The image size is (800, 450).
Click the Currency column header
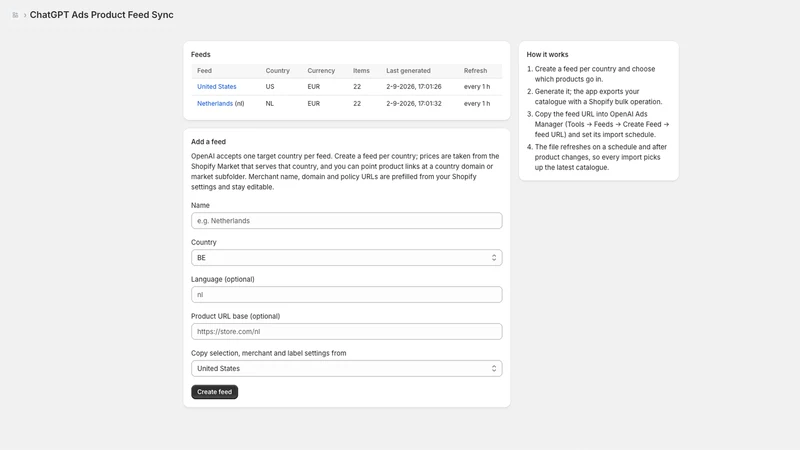[321, 71]
